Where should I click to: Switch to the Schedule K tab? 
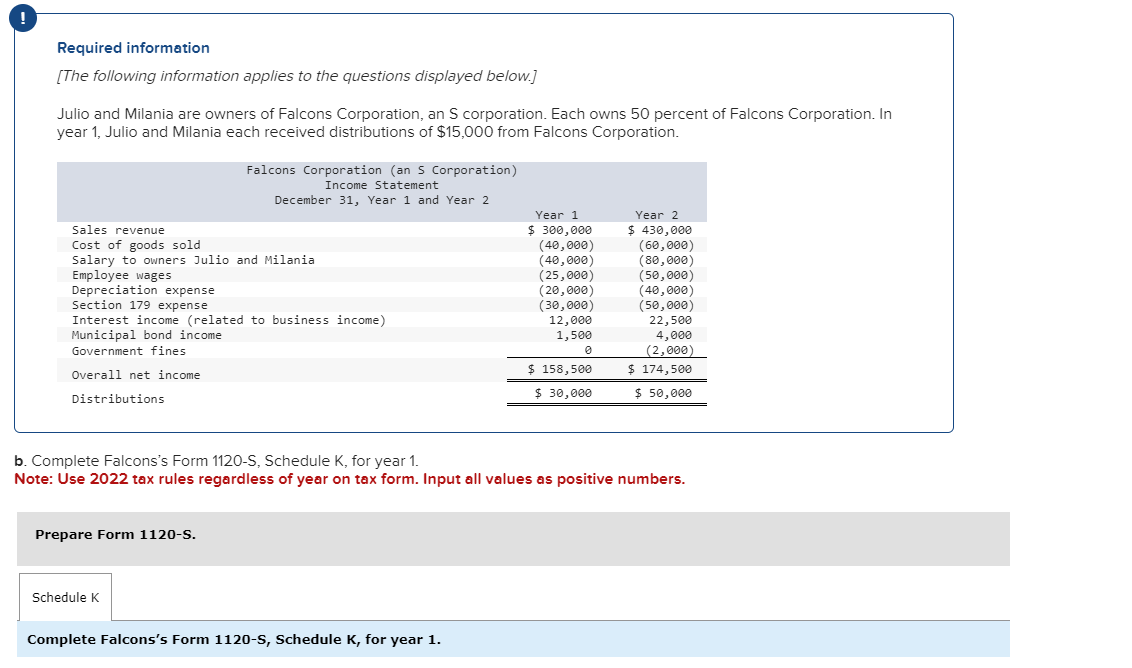[64, 597]
